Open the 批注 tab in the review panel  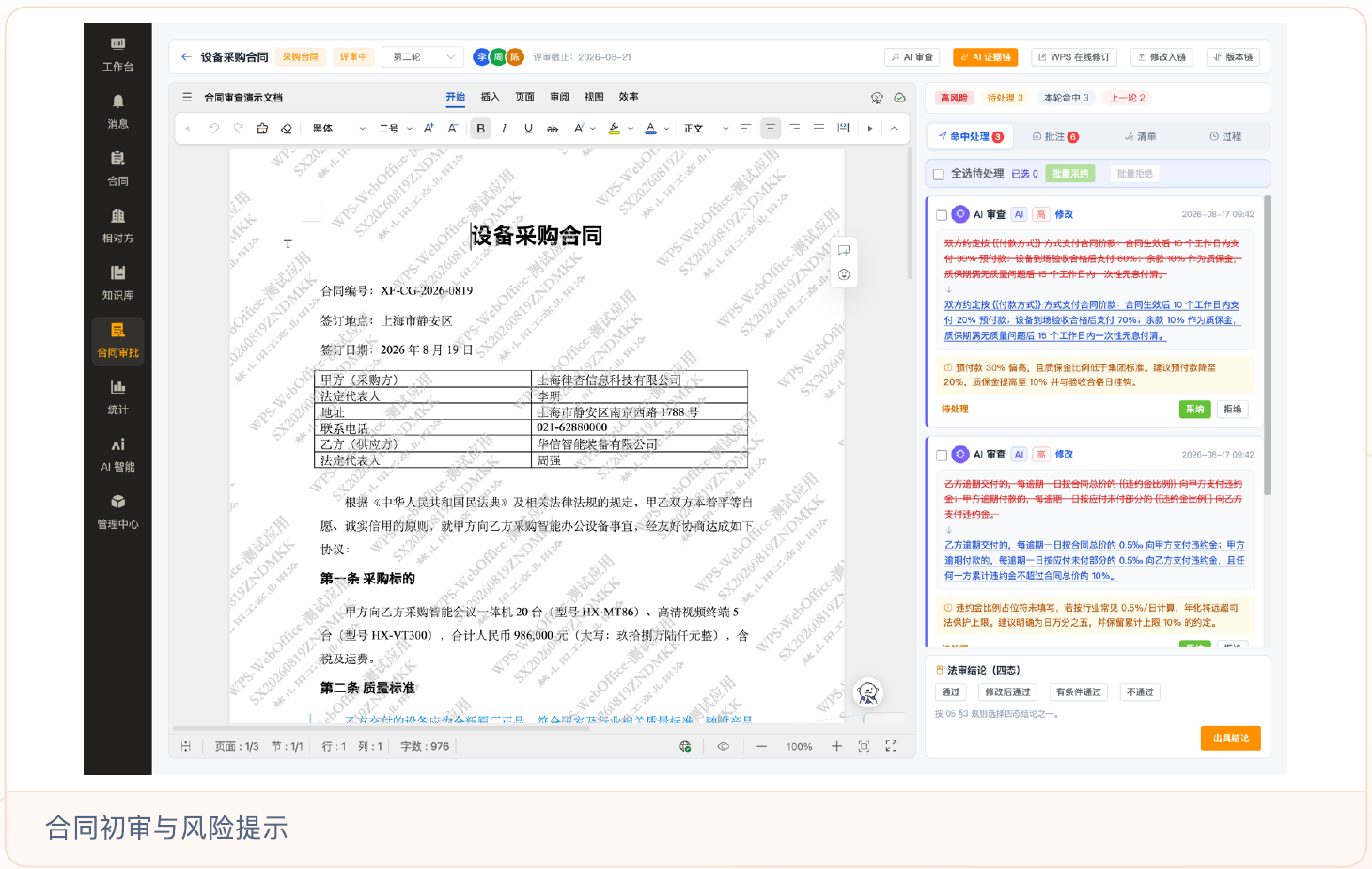[1055, 137]
